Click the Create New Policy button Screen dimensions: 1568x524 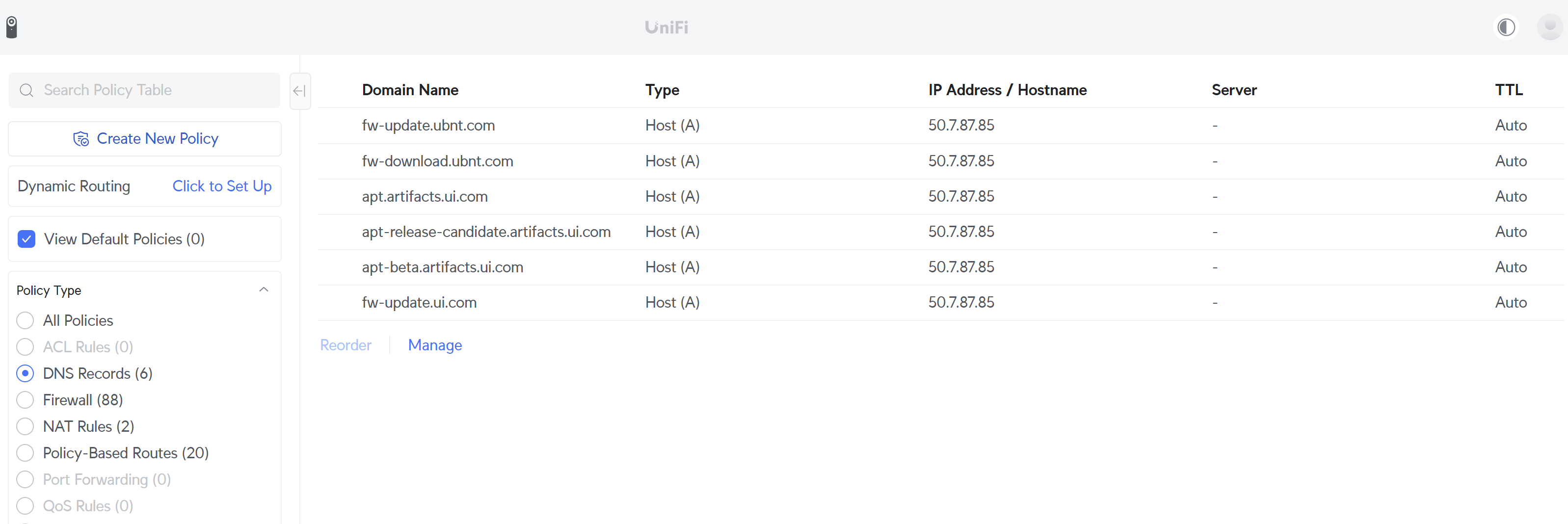pyautogui.click(x=145, y=139)
